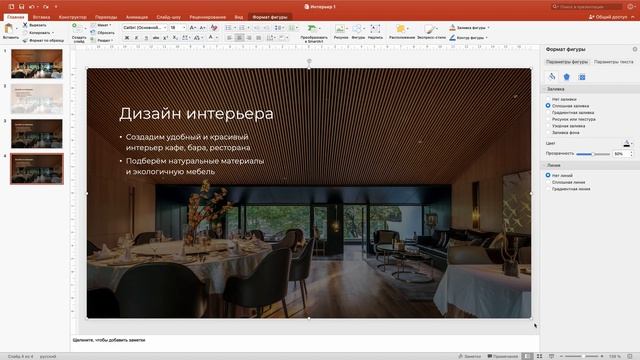Open Notes (Заметки) in status bar
Image resolution: width=640 pixels, height=360 pixels.
pyautogui.click(x=469, y=356)
